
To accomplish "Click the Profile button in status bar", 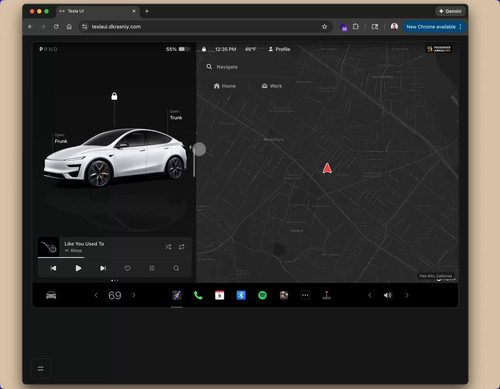I will [x=279, y=49].
